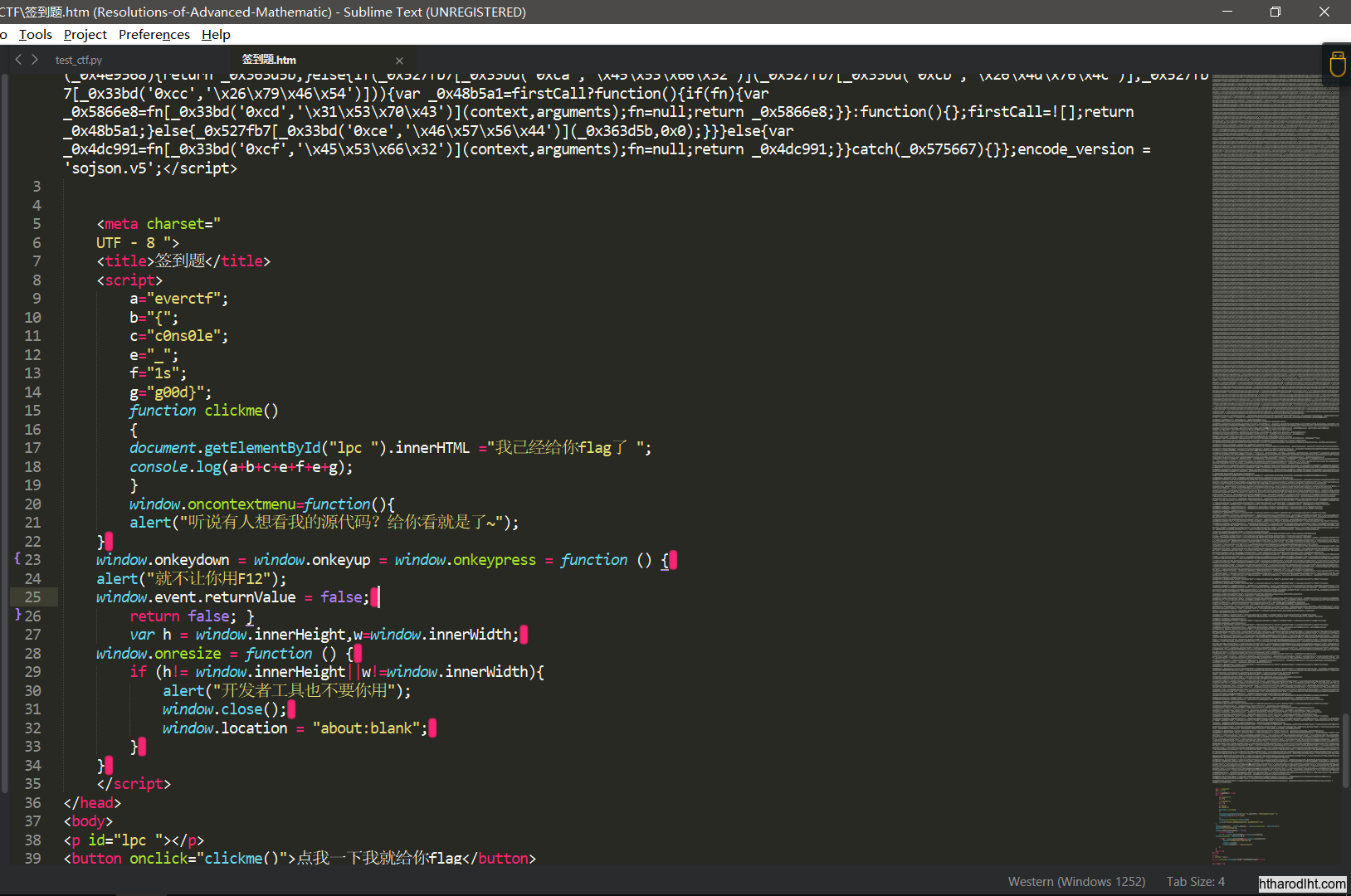This screenshot has height=896, width=1351.
Task: Click the closing brace marker beside line 26
Action: (17, 615)
